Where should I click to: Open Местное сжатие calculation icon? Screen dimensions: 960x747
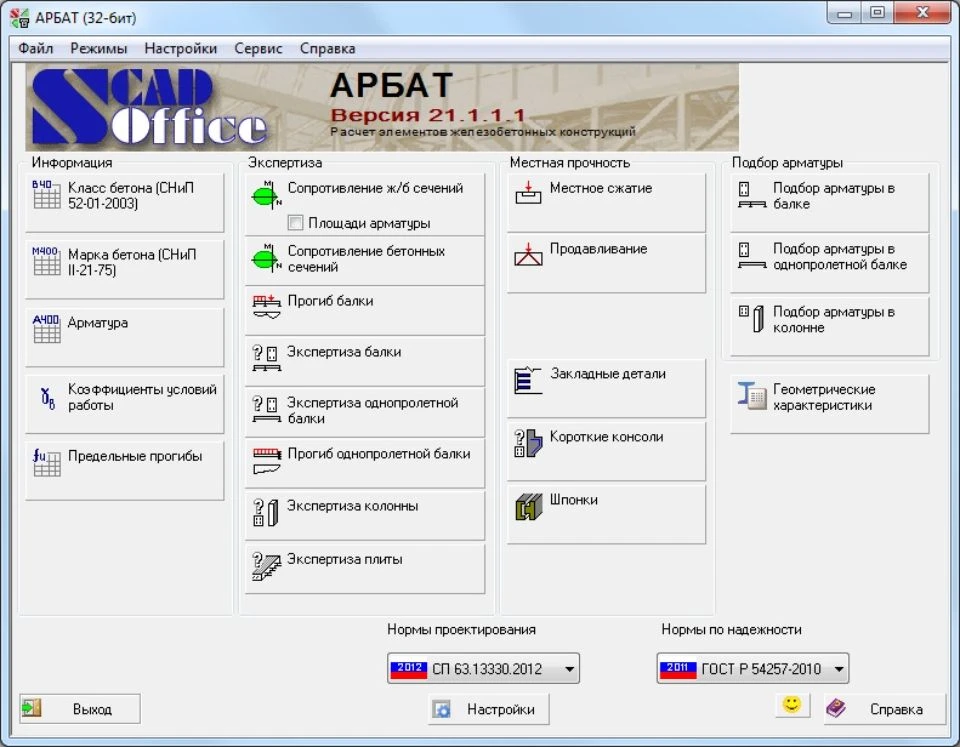point(528,192)
